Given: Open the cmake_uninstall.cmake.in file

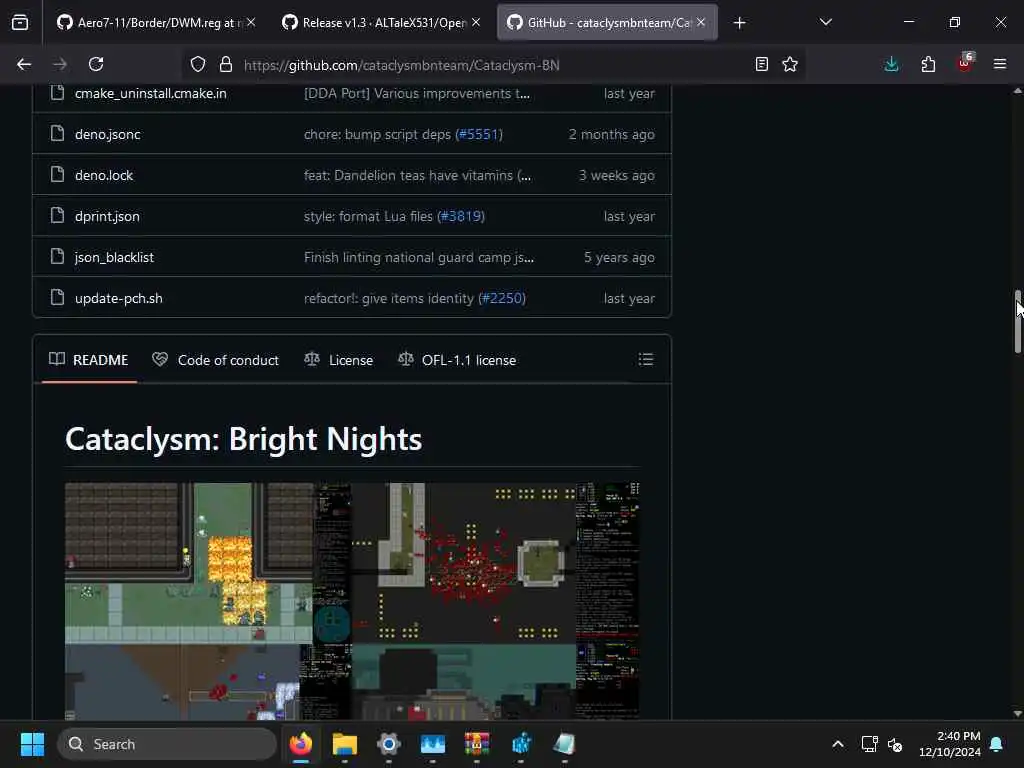Looking at the screenshot, I should pos(151,93).
